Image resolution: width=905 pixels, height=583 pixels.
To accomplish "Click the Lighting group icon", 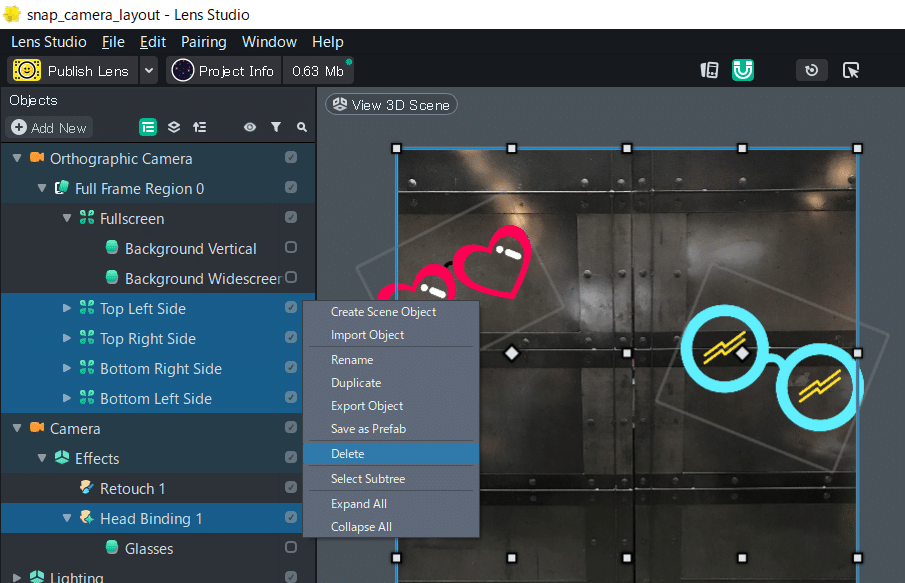I will [37, 577].
